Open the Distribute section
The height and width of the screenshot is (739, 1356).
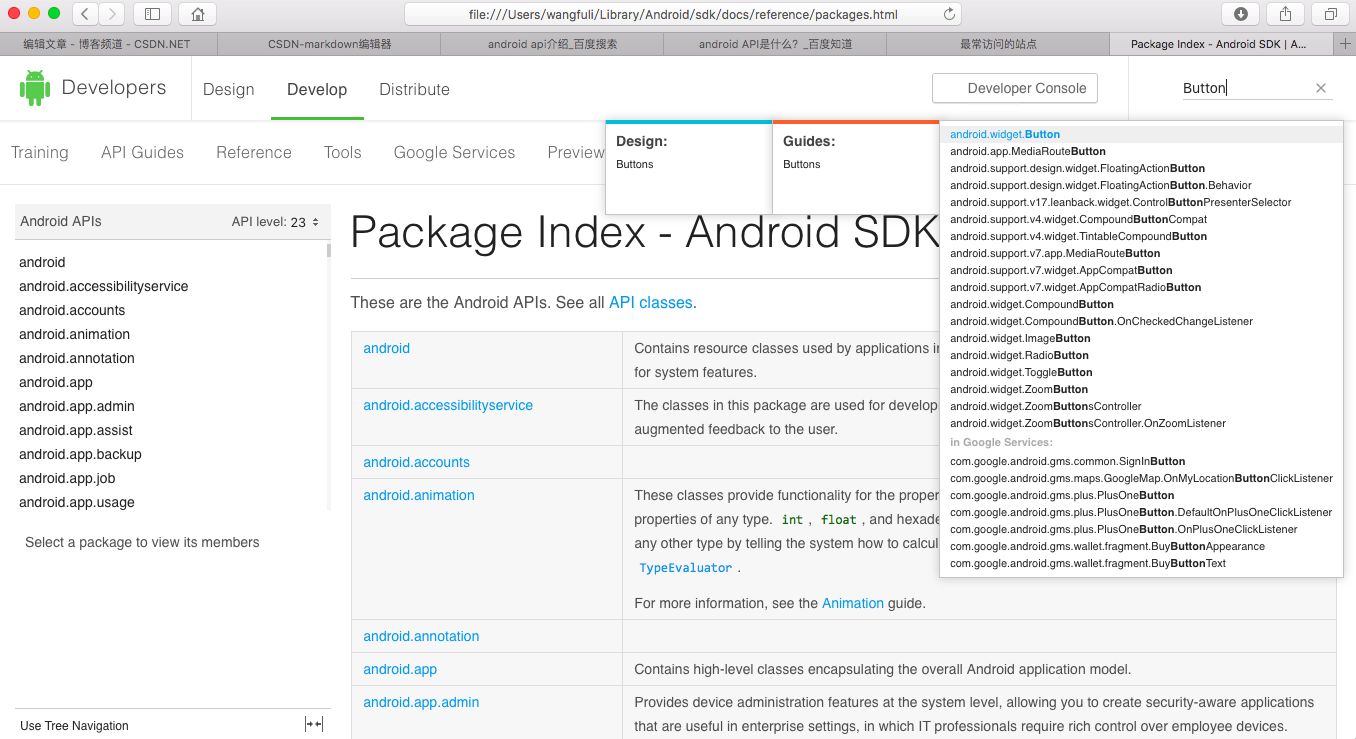point(414,89)
